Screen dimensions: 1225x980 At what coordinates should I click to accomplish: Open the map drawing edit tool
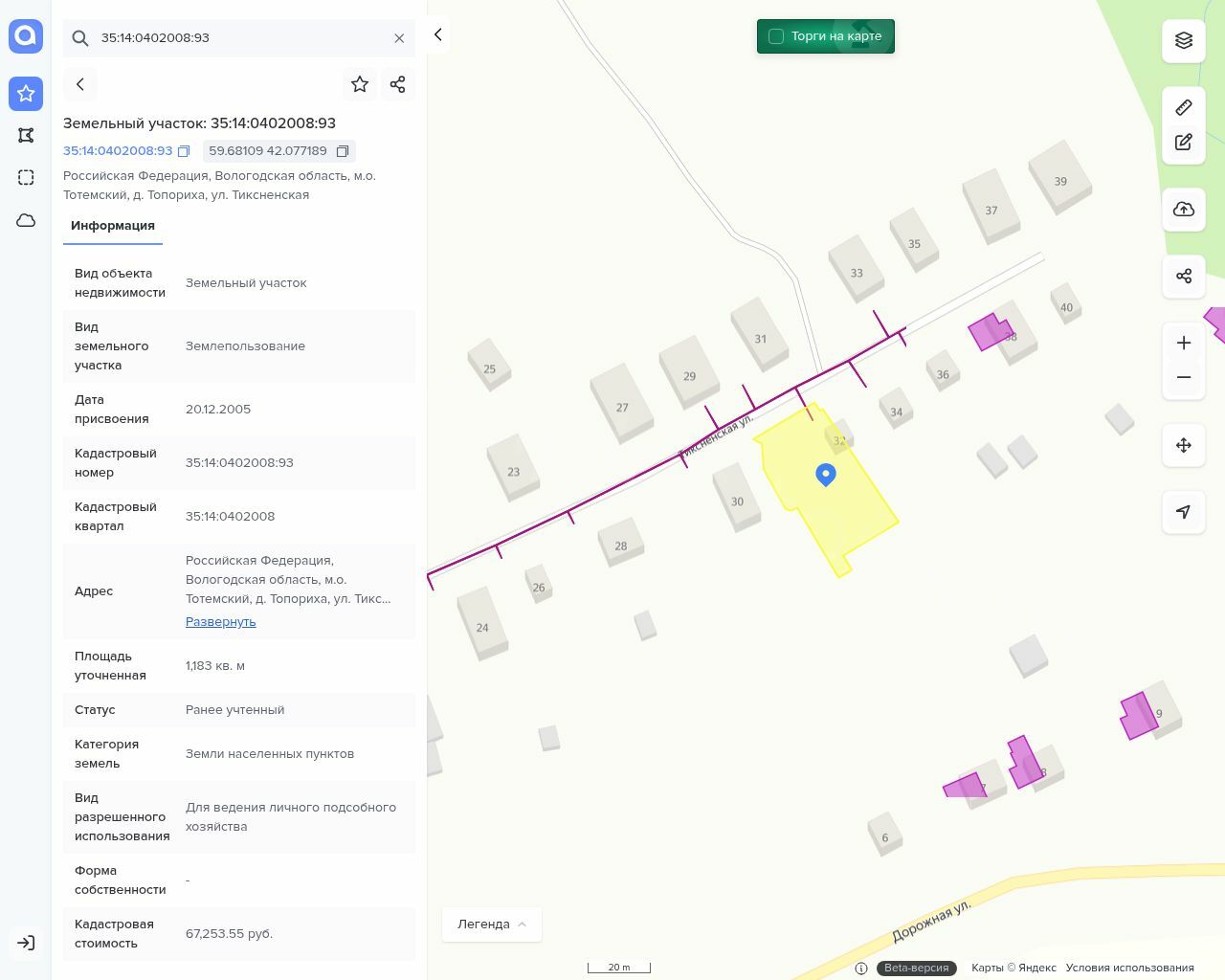(1184, 143)
